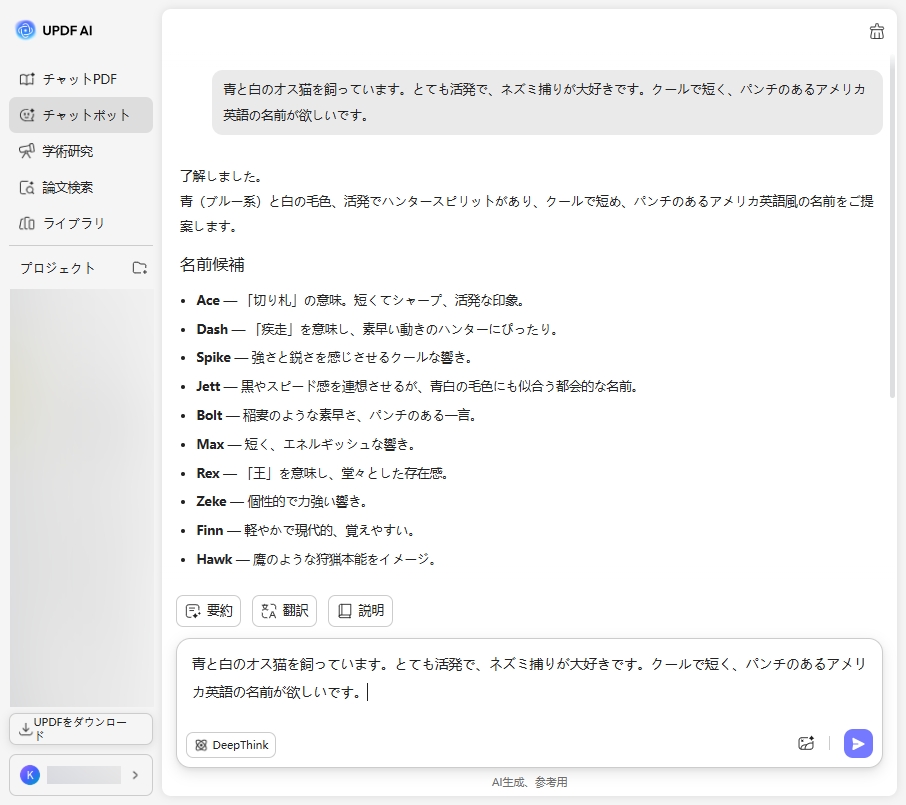
Task: Click the user avatar thumbnail
Action: pyautogui.click(x=30, y=775)
